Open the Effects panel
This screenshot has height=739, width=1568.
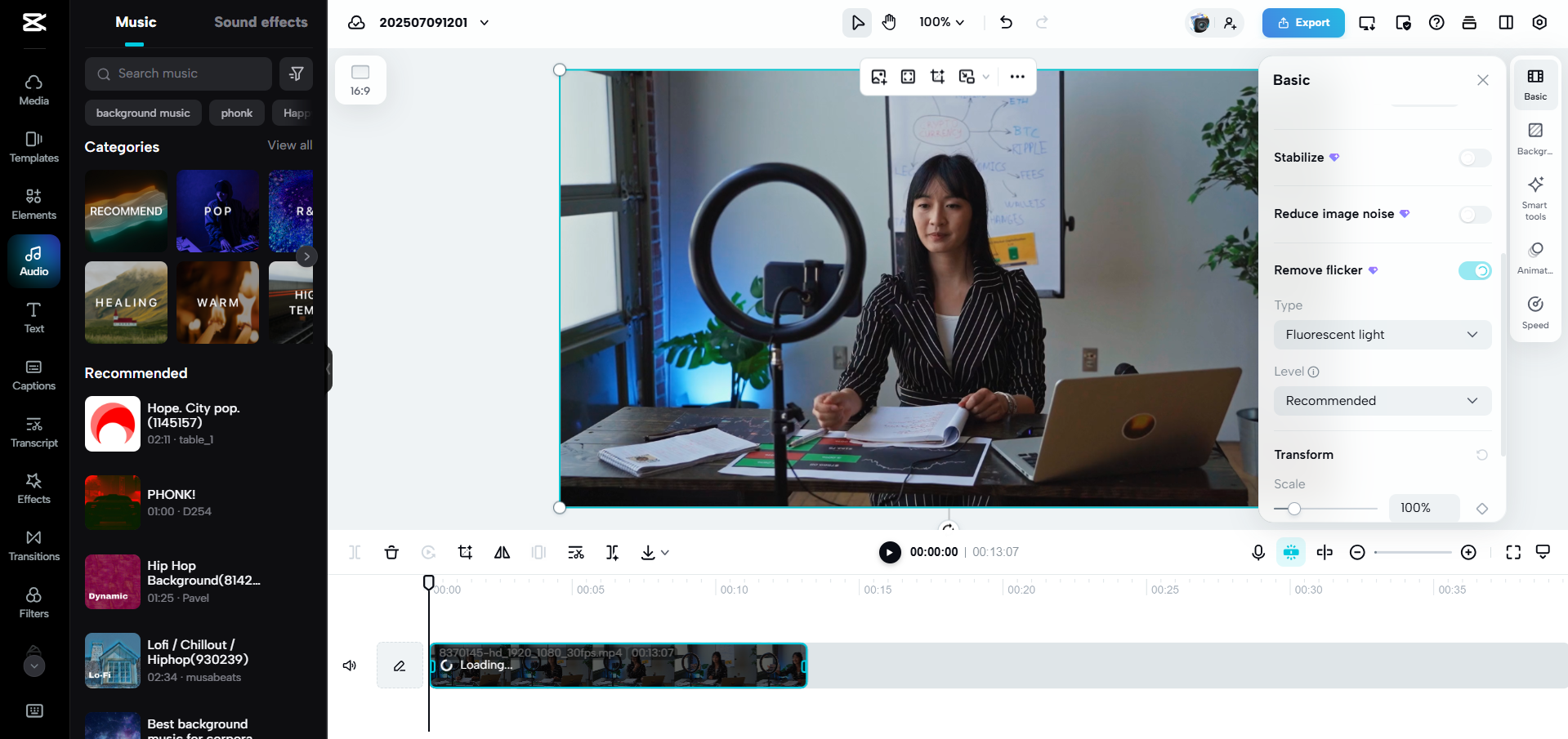tap(34, 488)
